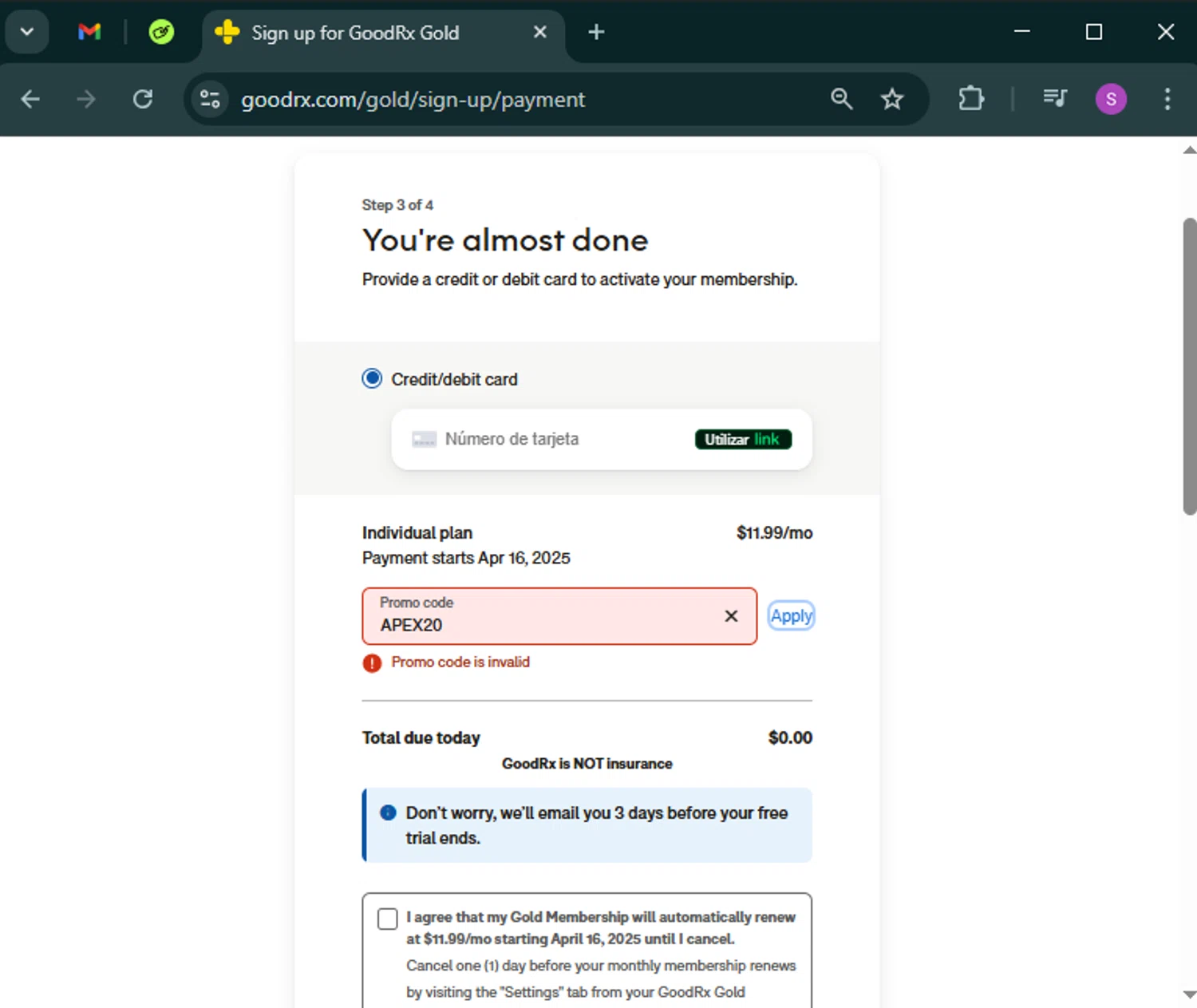Expand the tab search dropdown
This screenshot has height=1008, width=1197.
coord(27,32)
